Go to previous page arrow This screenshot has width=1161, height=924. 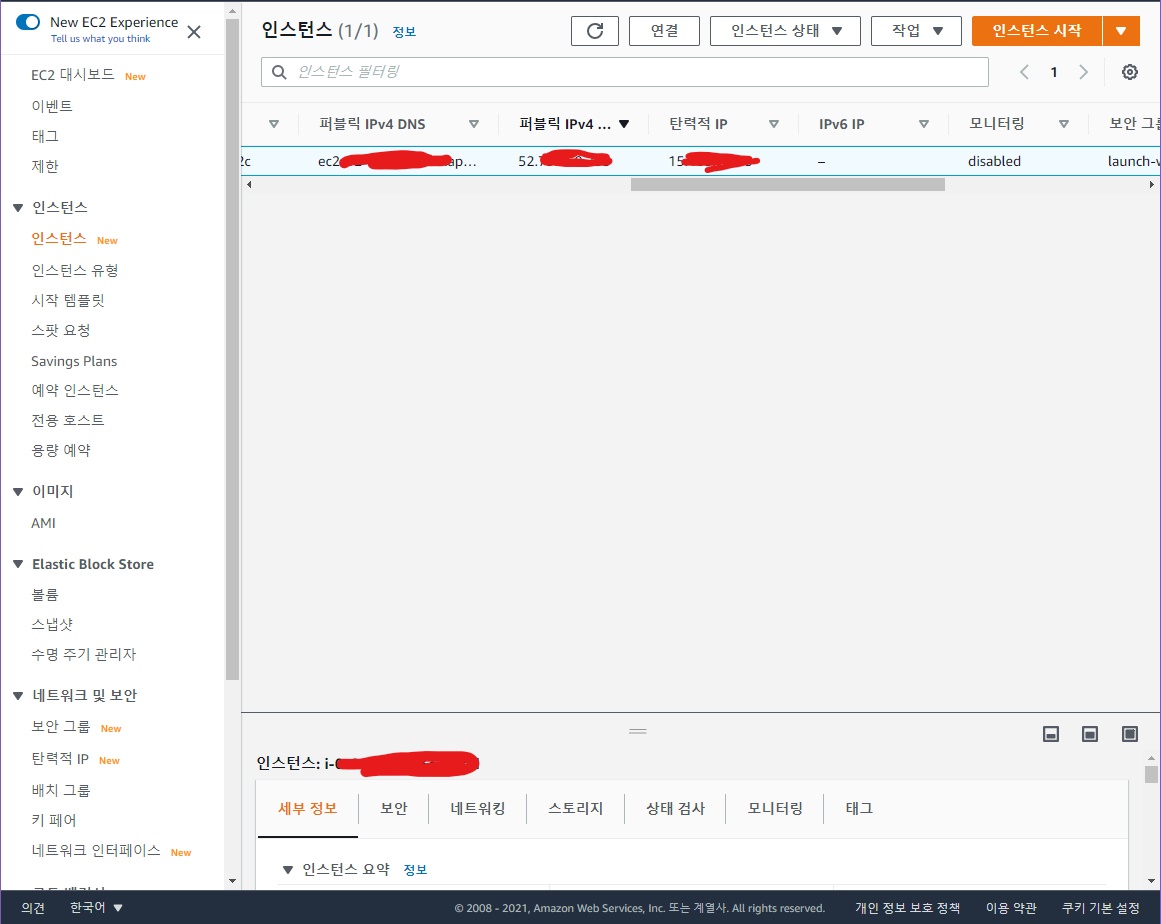pyautogui.click(x=1024, y=72)
